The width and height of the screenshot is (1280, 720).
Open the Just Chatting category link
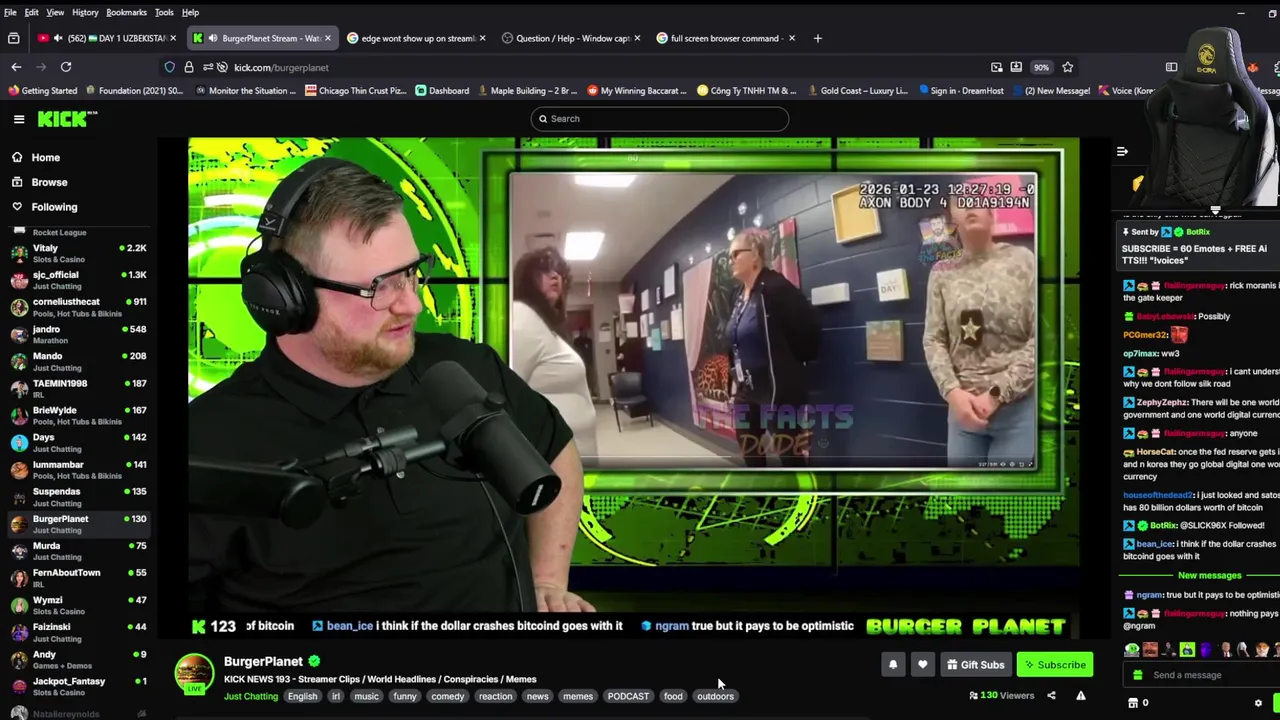(251, 697)
